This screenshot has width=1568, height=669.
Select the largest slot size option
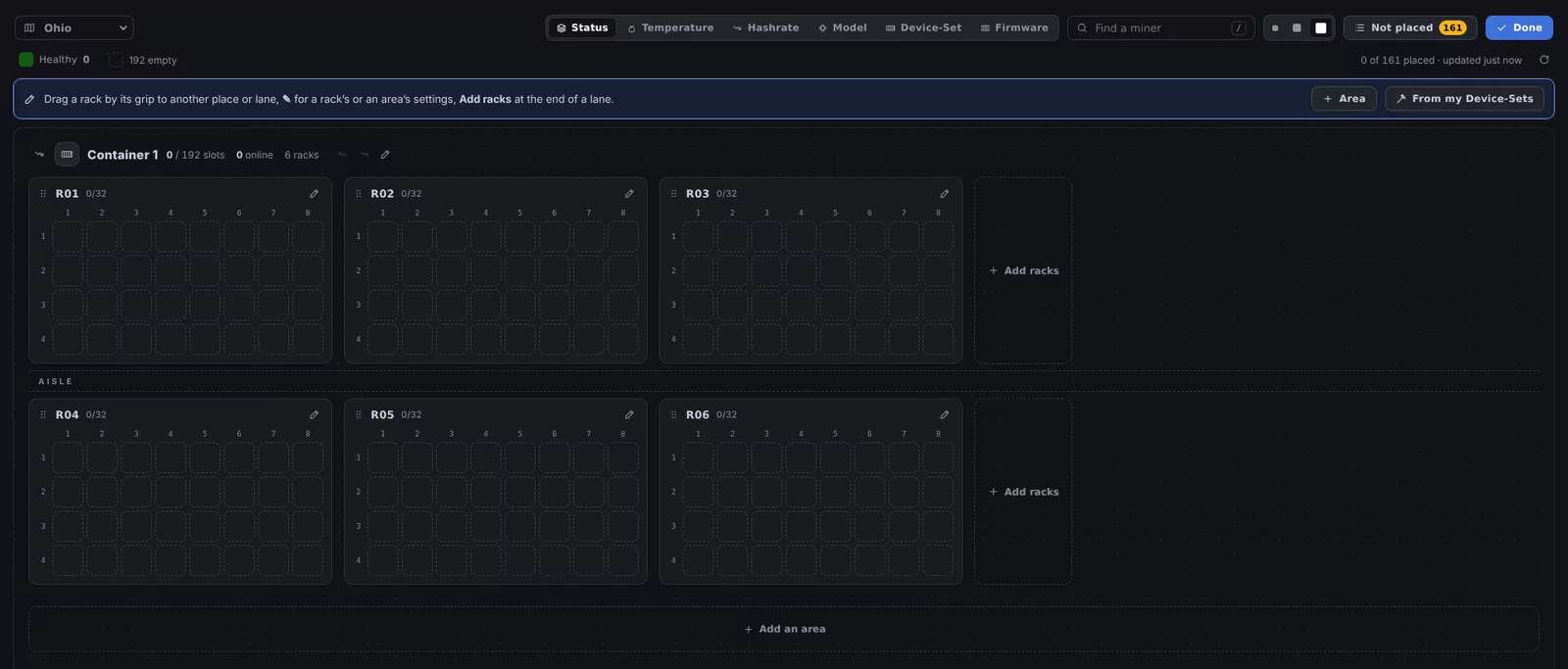click(1321, 28)
